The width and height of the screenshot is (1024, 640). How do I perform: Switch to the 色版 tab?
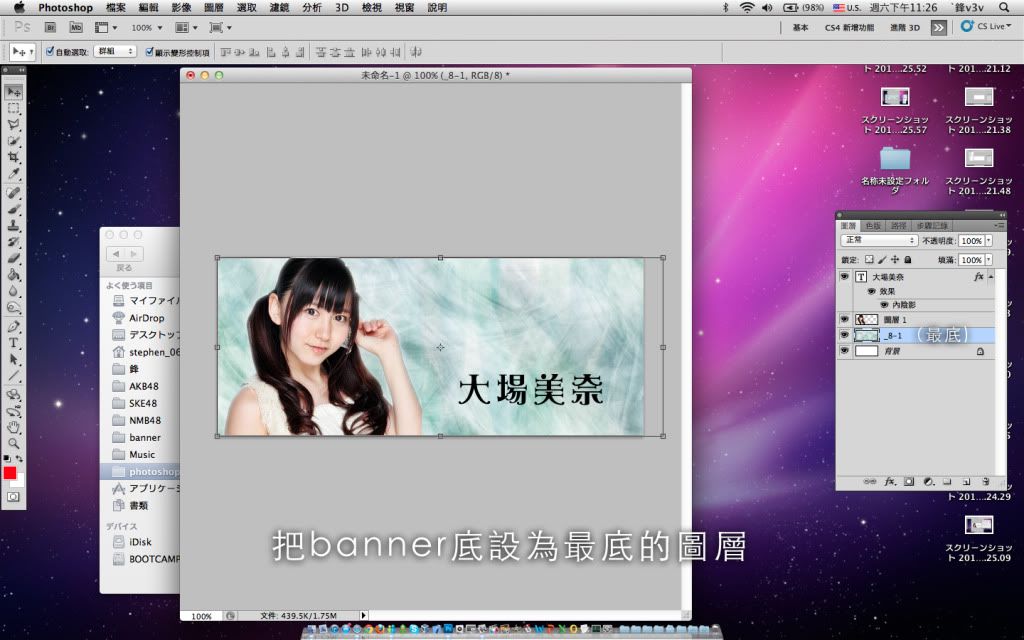click(x=873, y=226)
